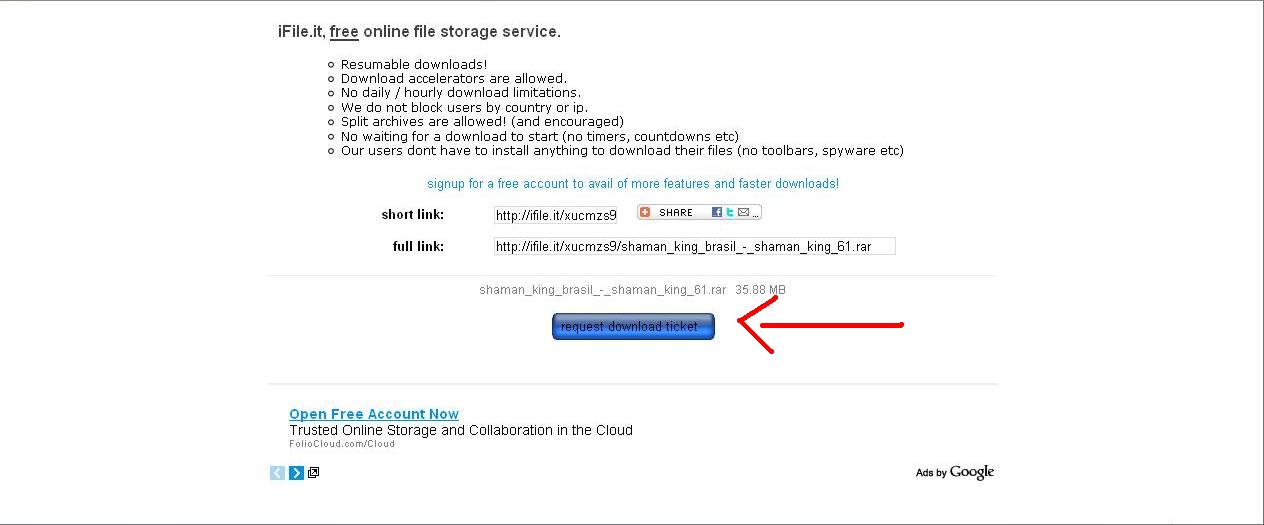Click the signup for a free account link
The height and width of the screenshot is (525, 1264).
click(x=633, y=184)
